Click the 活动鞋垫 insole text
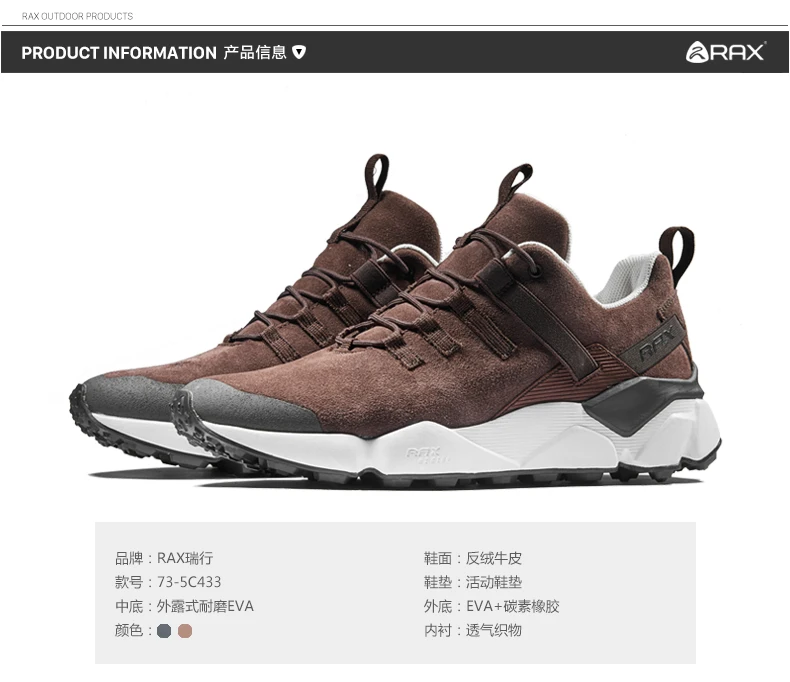The image size is (790, 682). pos(494,582)
